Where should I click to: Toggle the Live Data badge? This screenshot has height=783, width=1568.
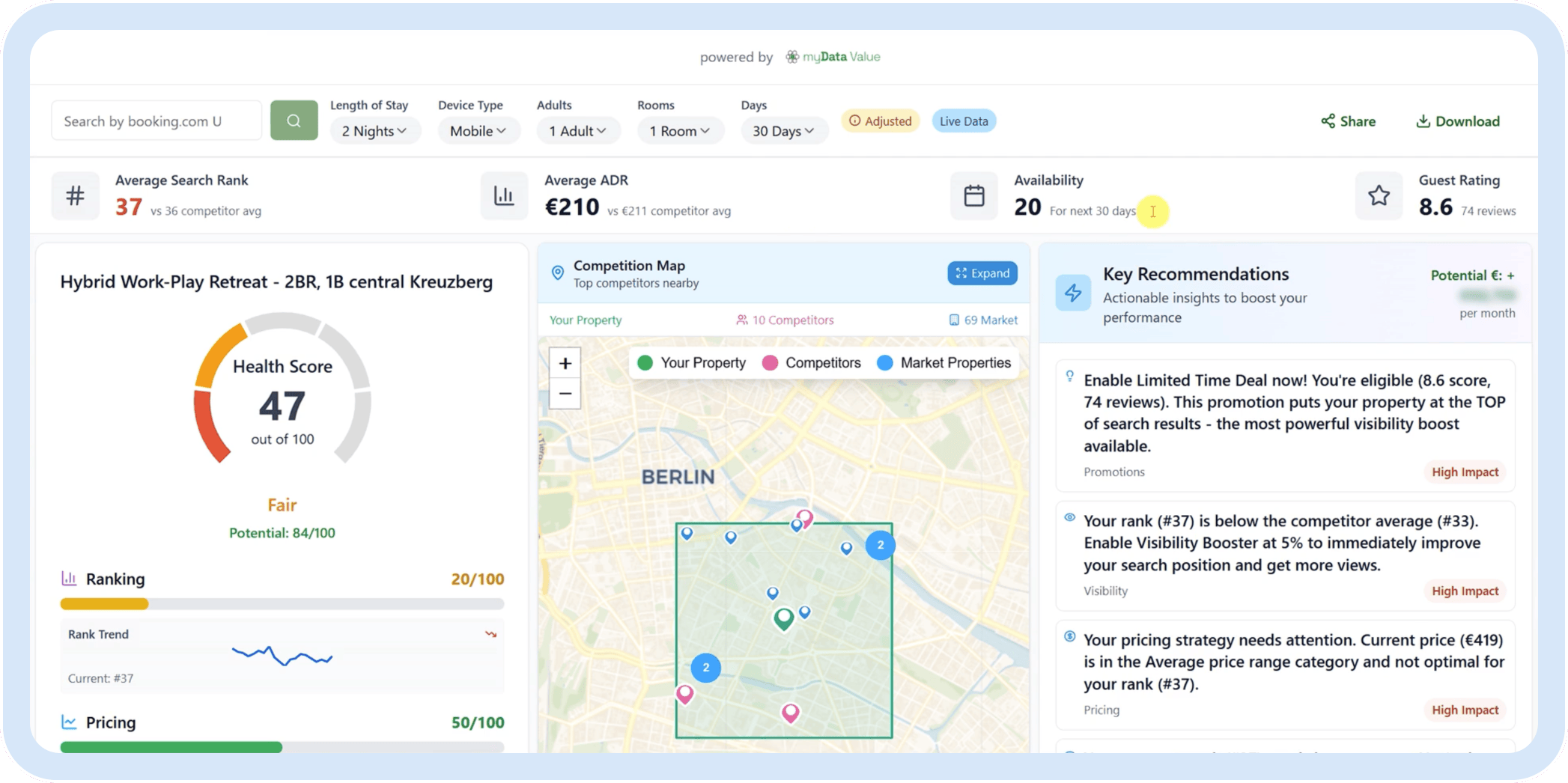[964, 121]
